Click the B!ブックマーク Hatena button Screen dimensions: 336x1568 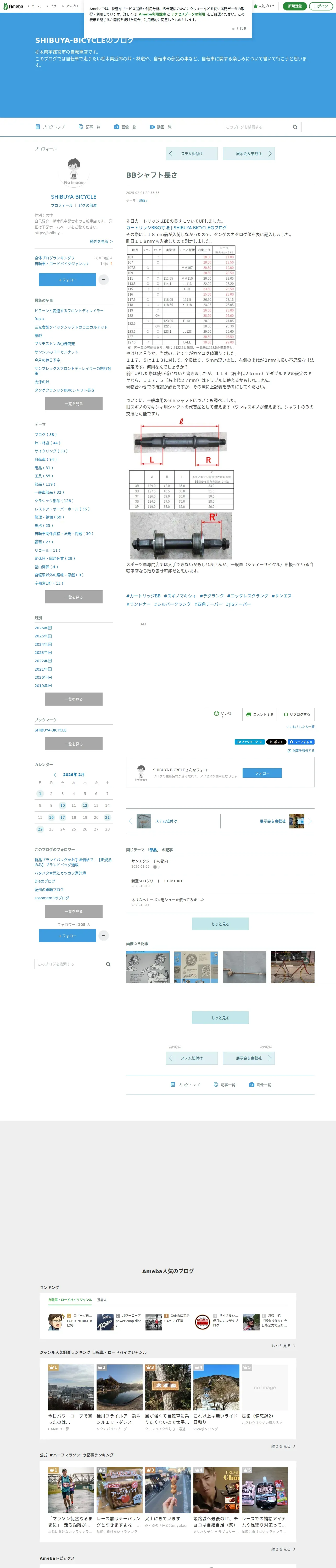point(249,742)
